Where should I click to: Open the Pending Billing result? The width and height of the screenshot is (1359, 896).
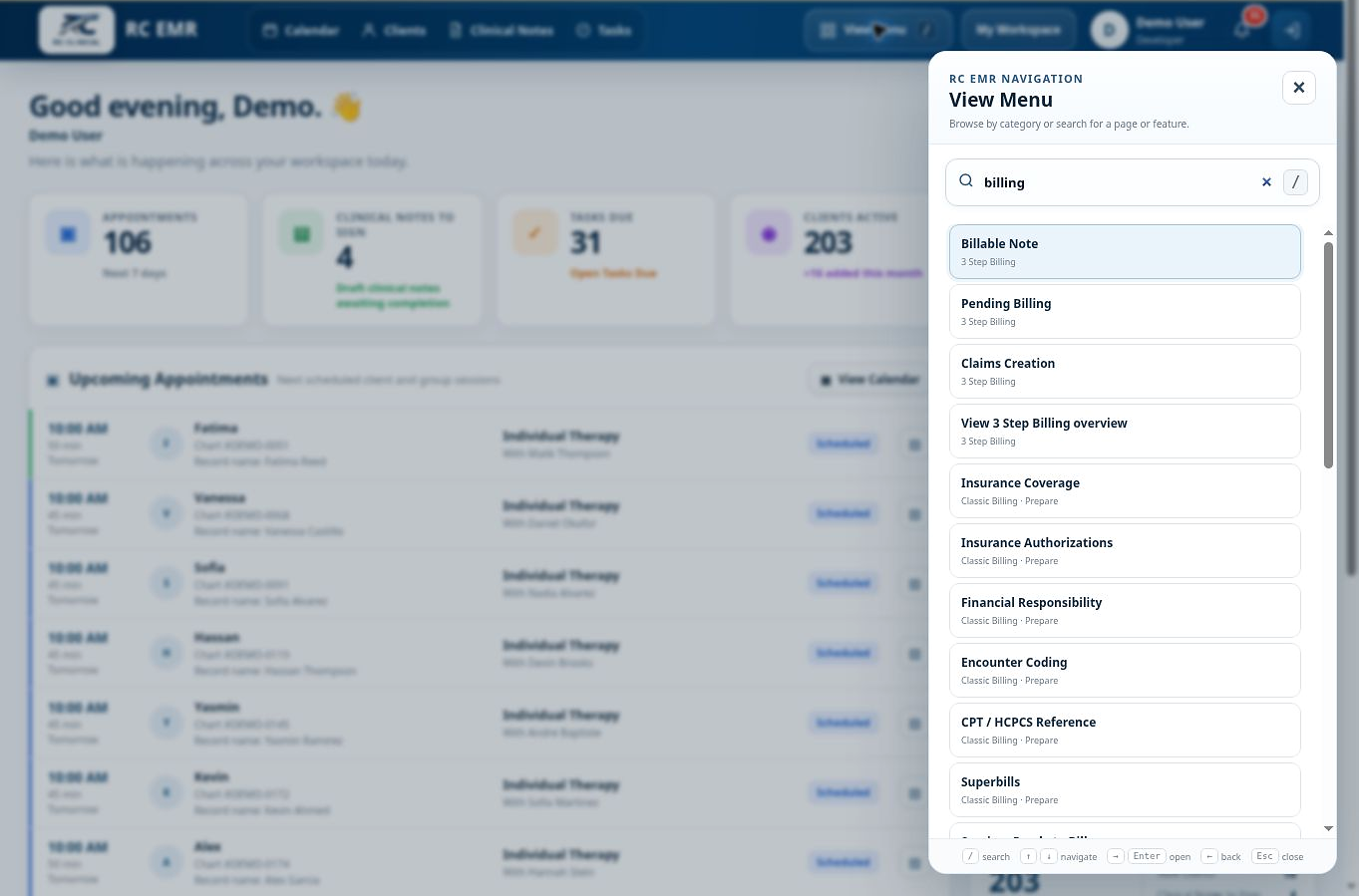coord(1125,311)
